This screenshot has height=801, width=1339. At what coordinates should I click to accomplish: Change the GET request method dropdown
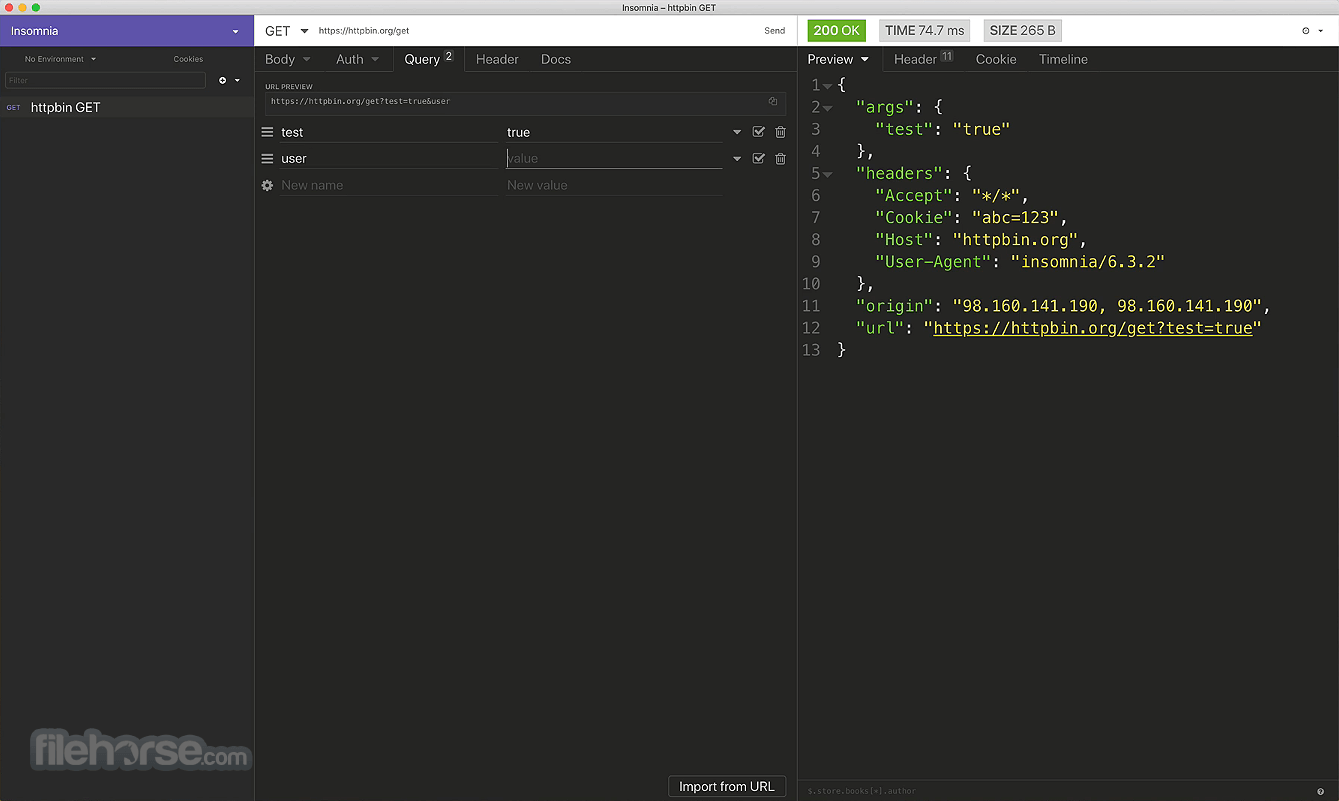pos(286,31)
